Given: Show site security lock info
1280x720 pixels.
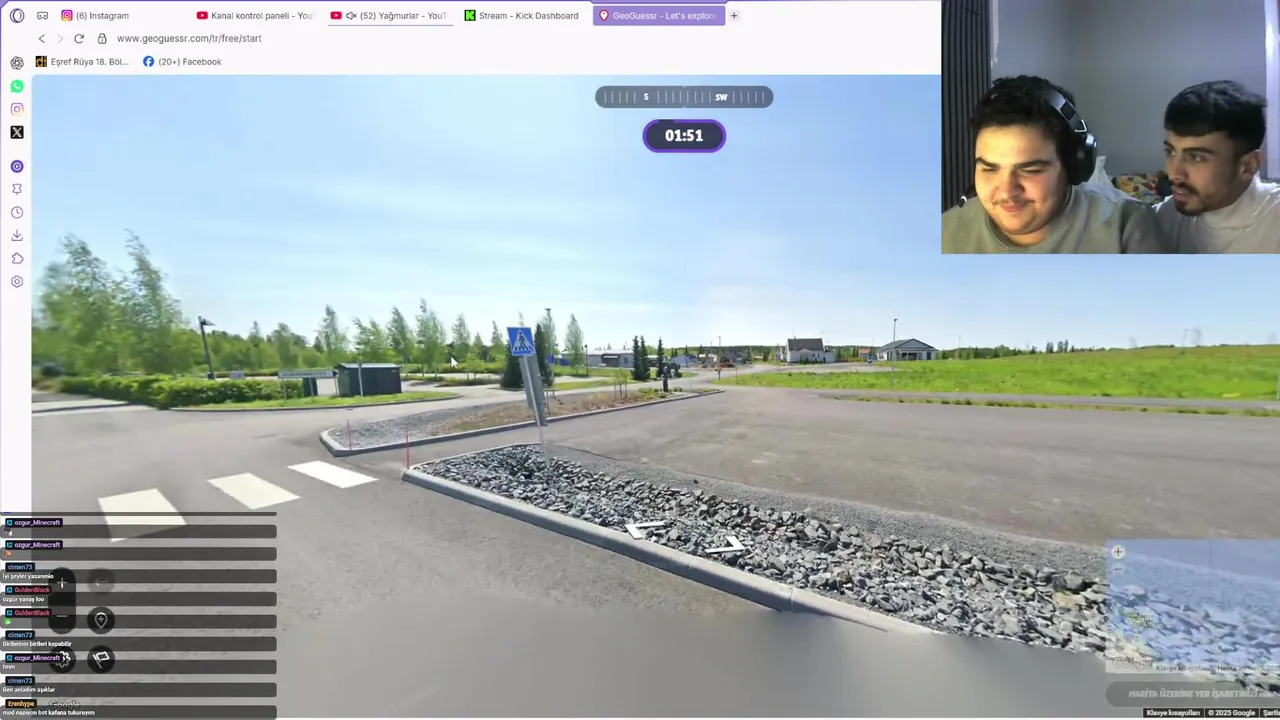Looking at the screenshot, I should coord(102,39).
